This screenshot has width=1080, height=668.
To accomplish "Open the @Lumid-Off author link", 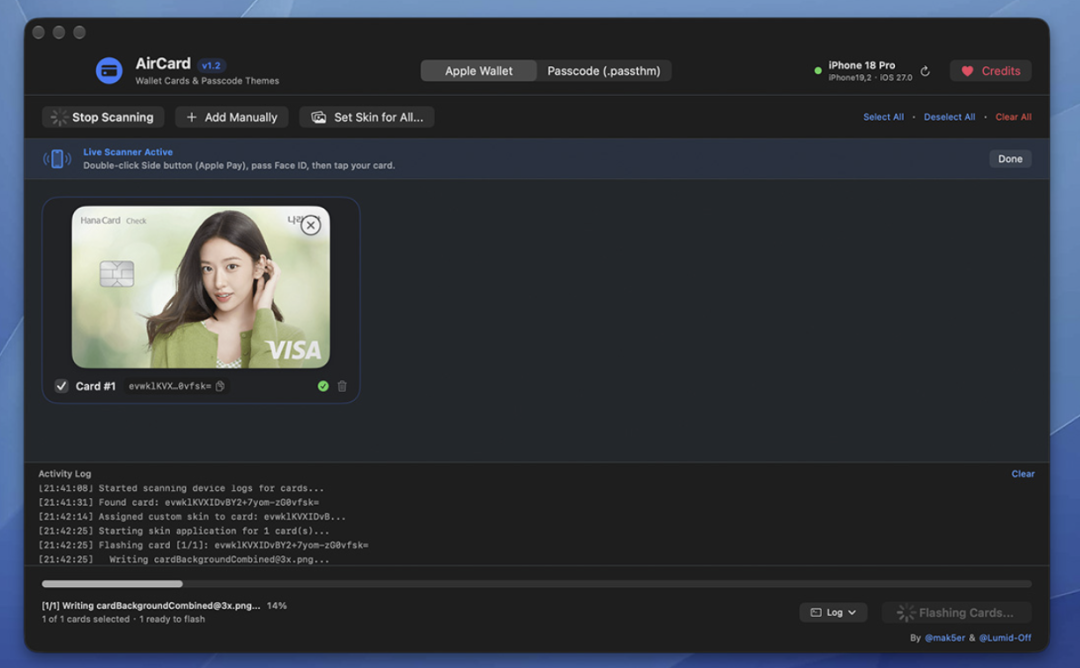I will click(x=1005, y=638).
